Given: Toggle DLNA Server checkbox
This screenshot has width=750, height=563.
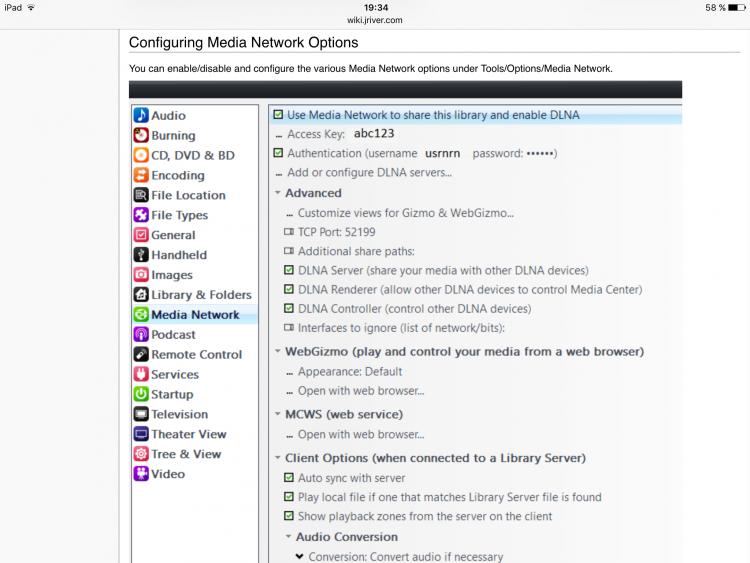Looking at the screenshot, I should (288, 270).
